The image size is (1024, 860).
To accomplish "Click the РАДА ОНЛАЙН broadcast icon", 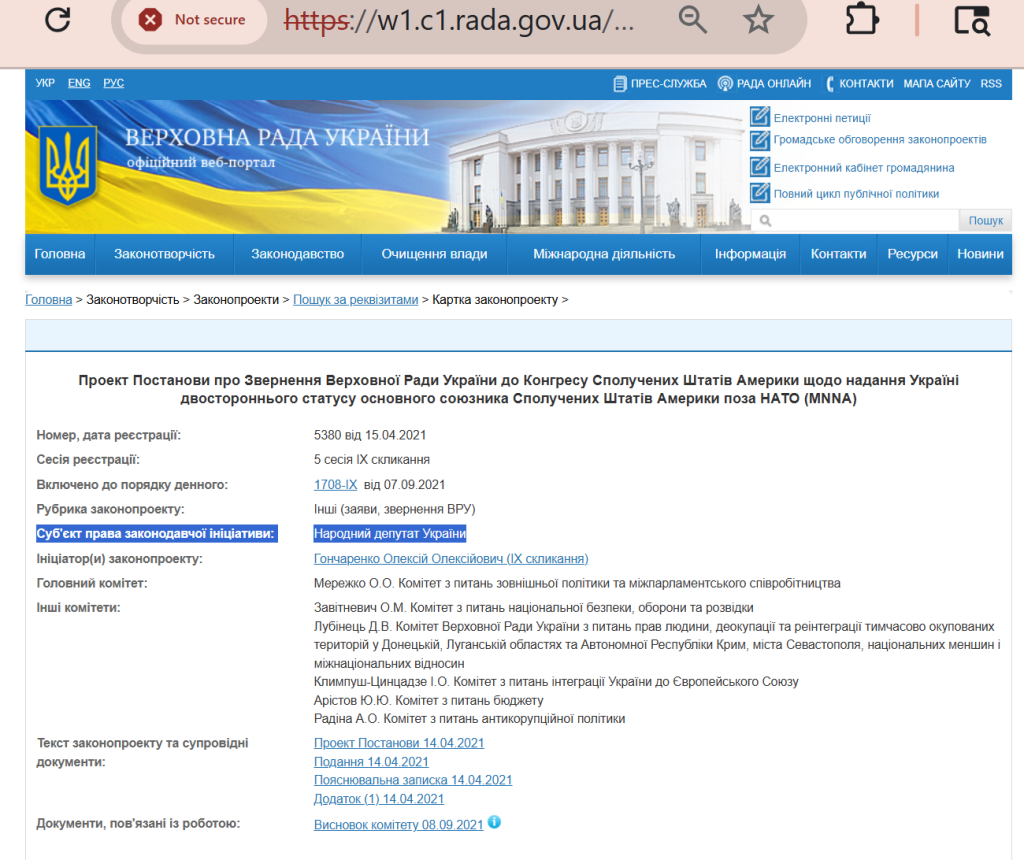I will click(x=725, y=84).
